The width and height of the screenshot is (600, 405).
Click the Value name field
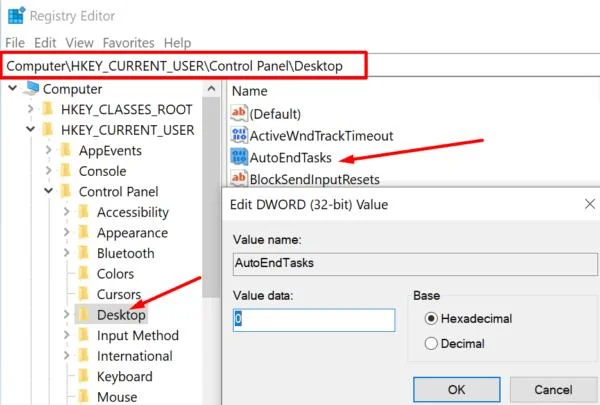pos(415,263)
